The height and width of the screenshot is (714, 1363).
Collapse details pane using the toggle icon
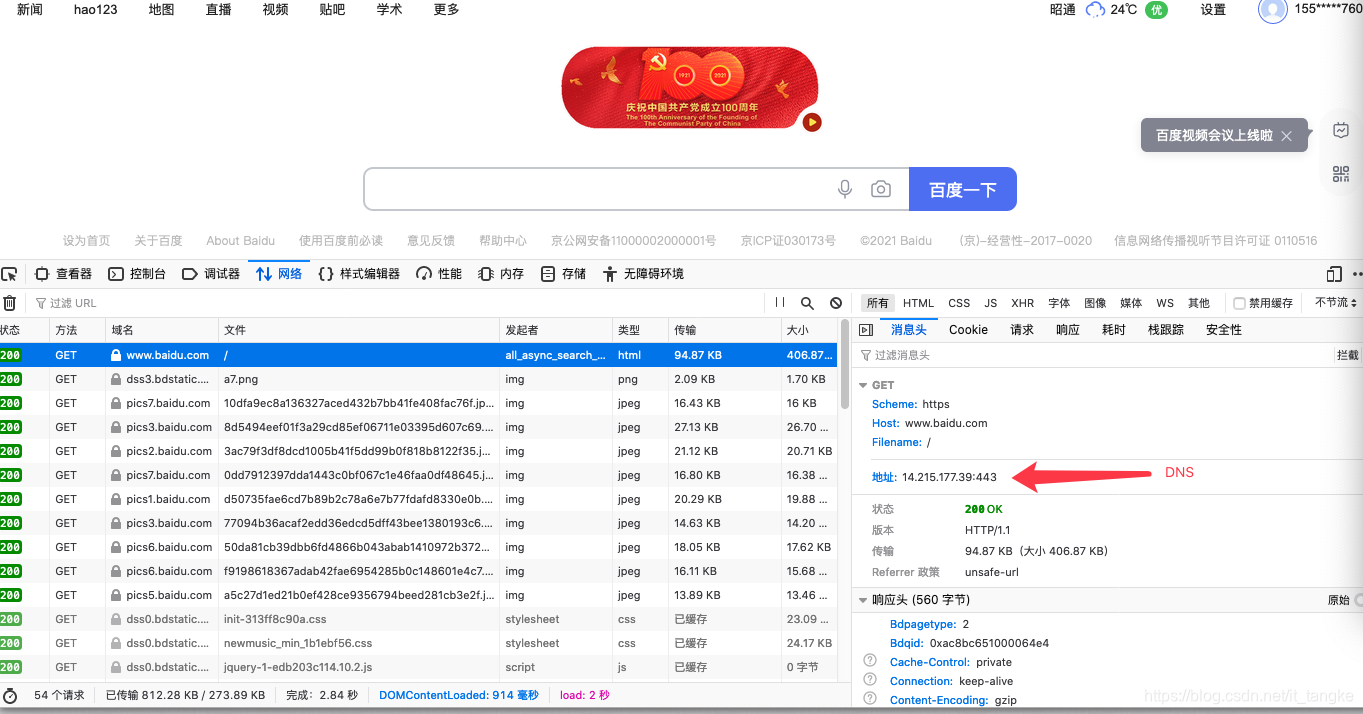[866, 330]
